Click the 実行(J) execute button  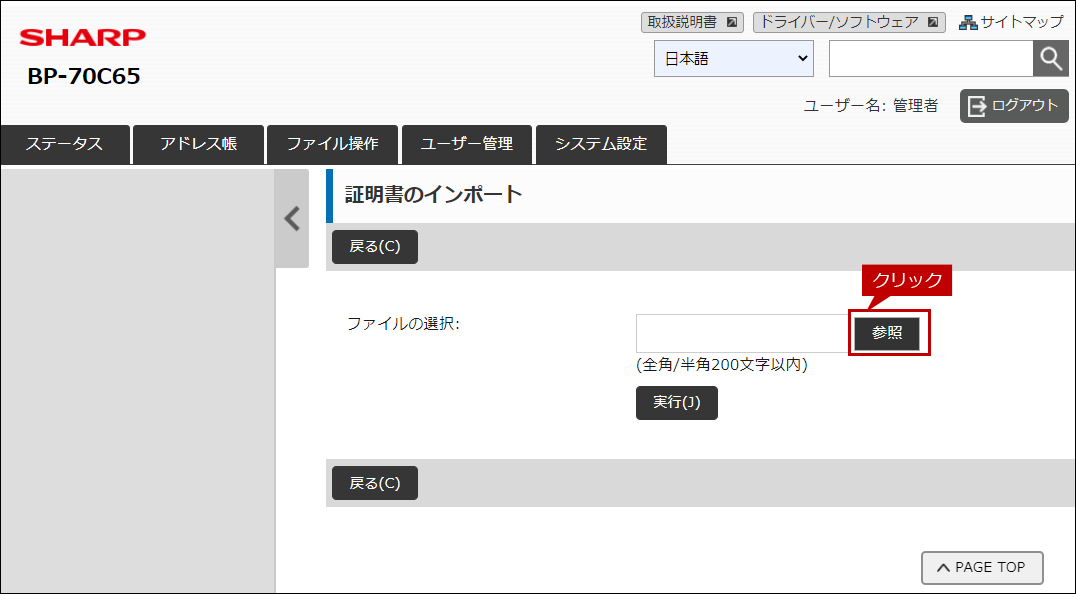coord(677,403)
